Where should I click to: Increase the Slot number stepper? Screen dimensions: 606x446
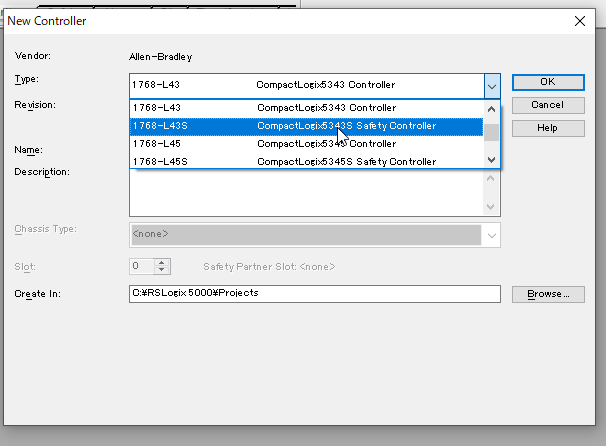pyautogui.click(x=162, y=262)
